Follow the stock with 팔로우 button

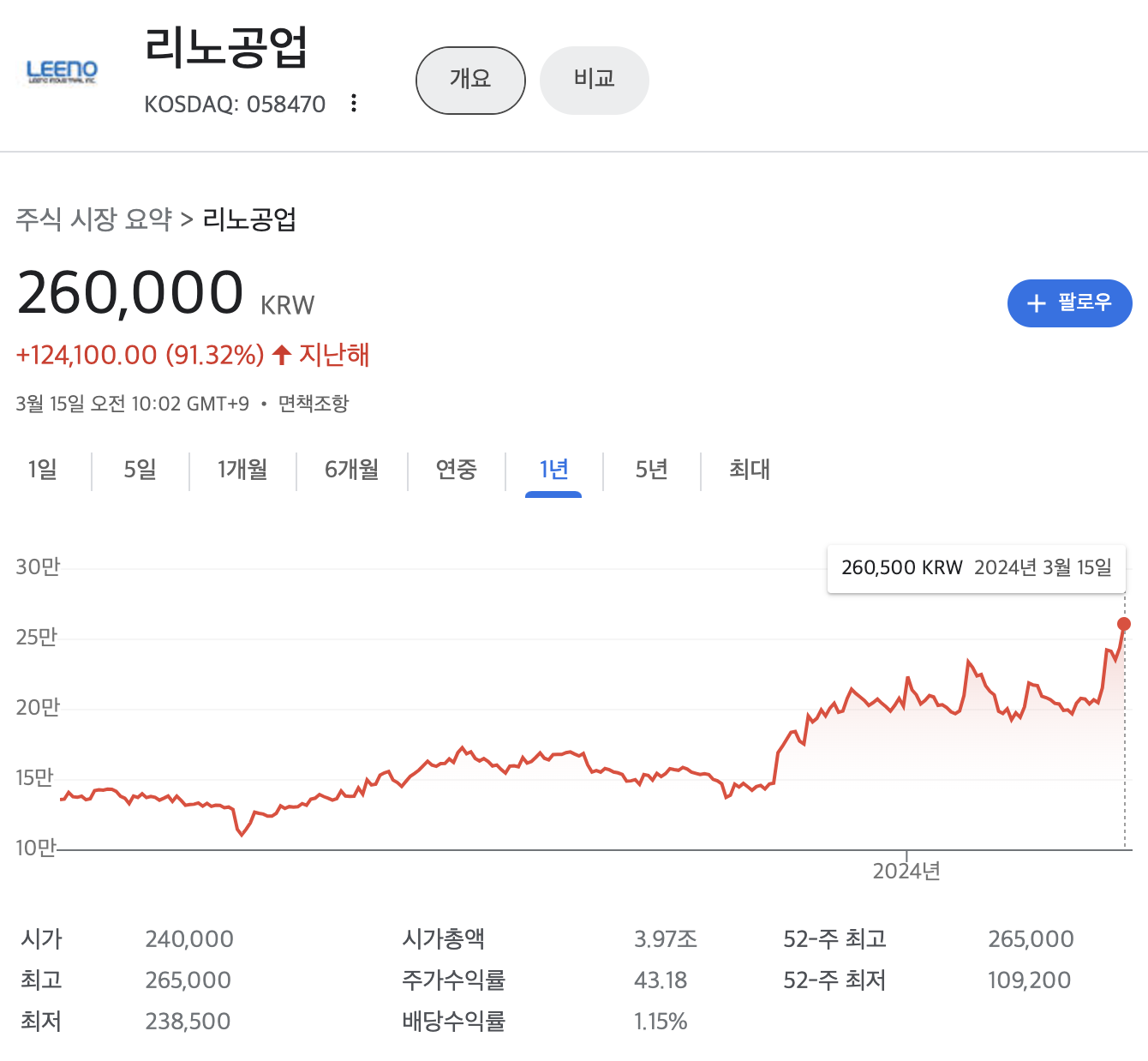(x=1069, y=303)
